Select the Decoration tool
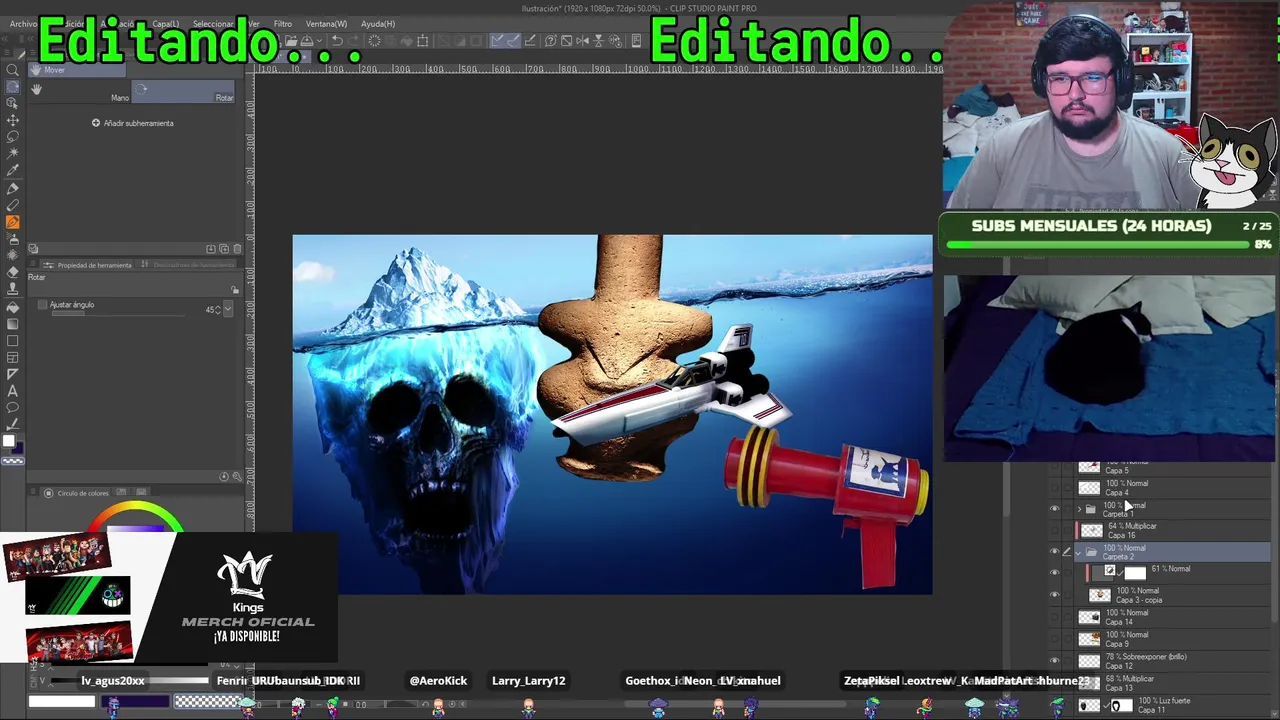 (x=13, y=256)
